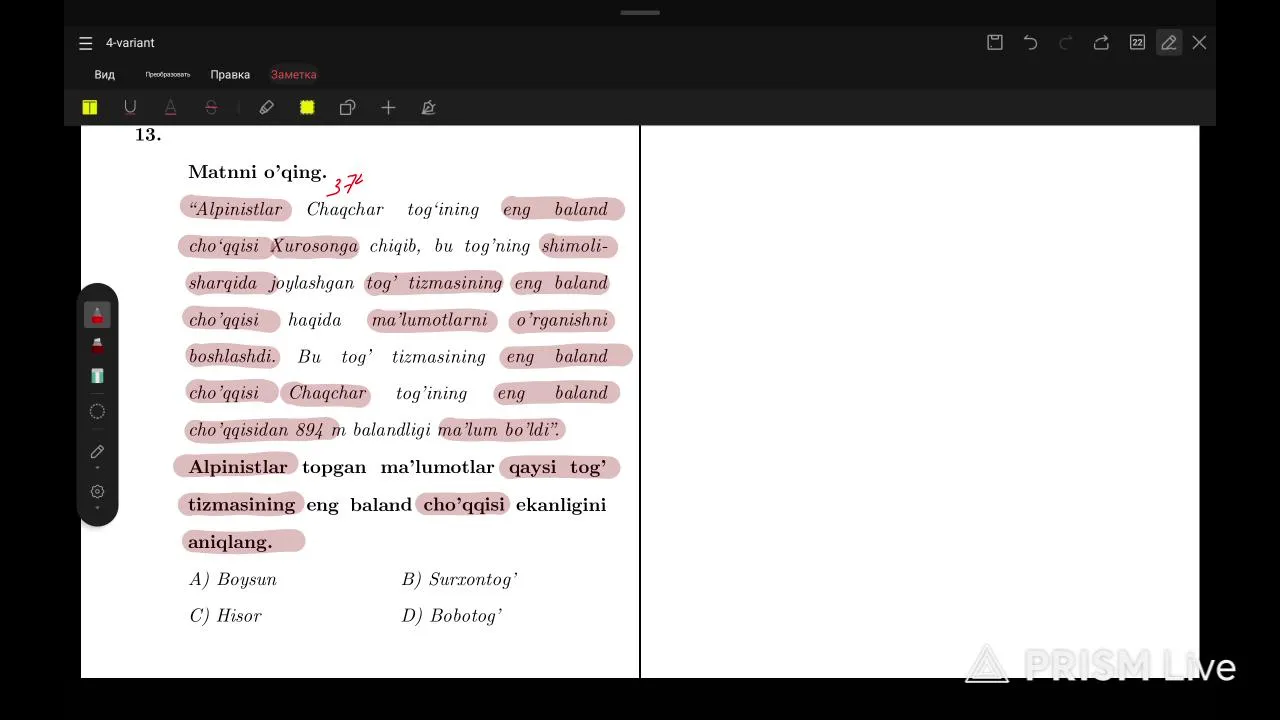Image resolution: width=1280 pixels, height=720 pixels.
Task: Select the eraser tool in toolbar
Action: tap(267, 108)
